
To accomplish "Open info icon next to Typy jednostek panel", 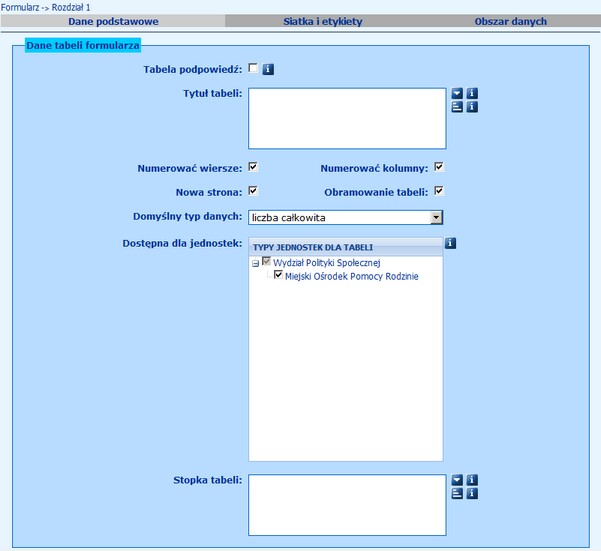I will tap(450, 243).
